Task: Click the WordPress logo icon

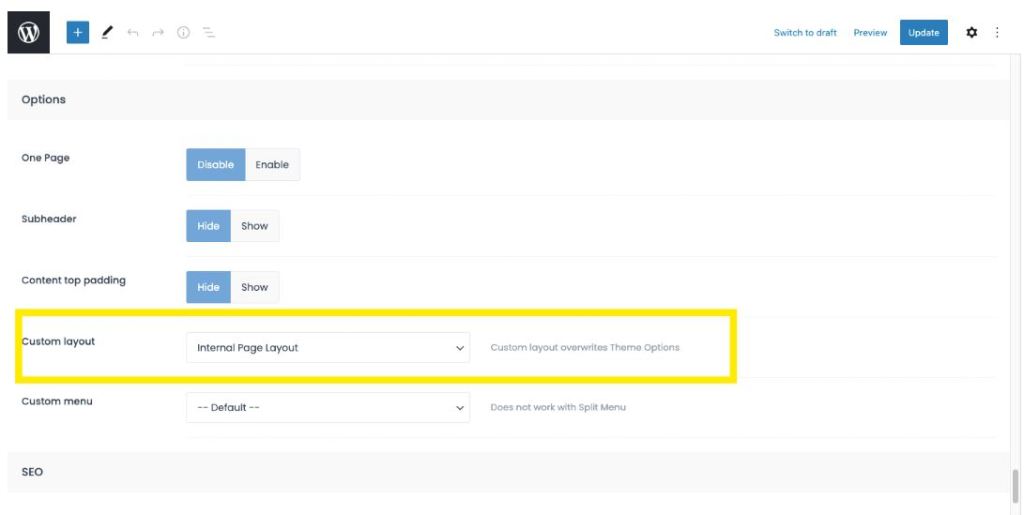Action: (28, 33)
